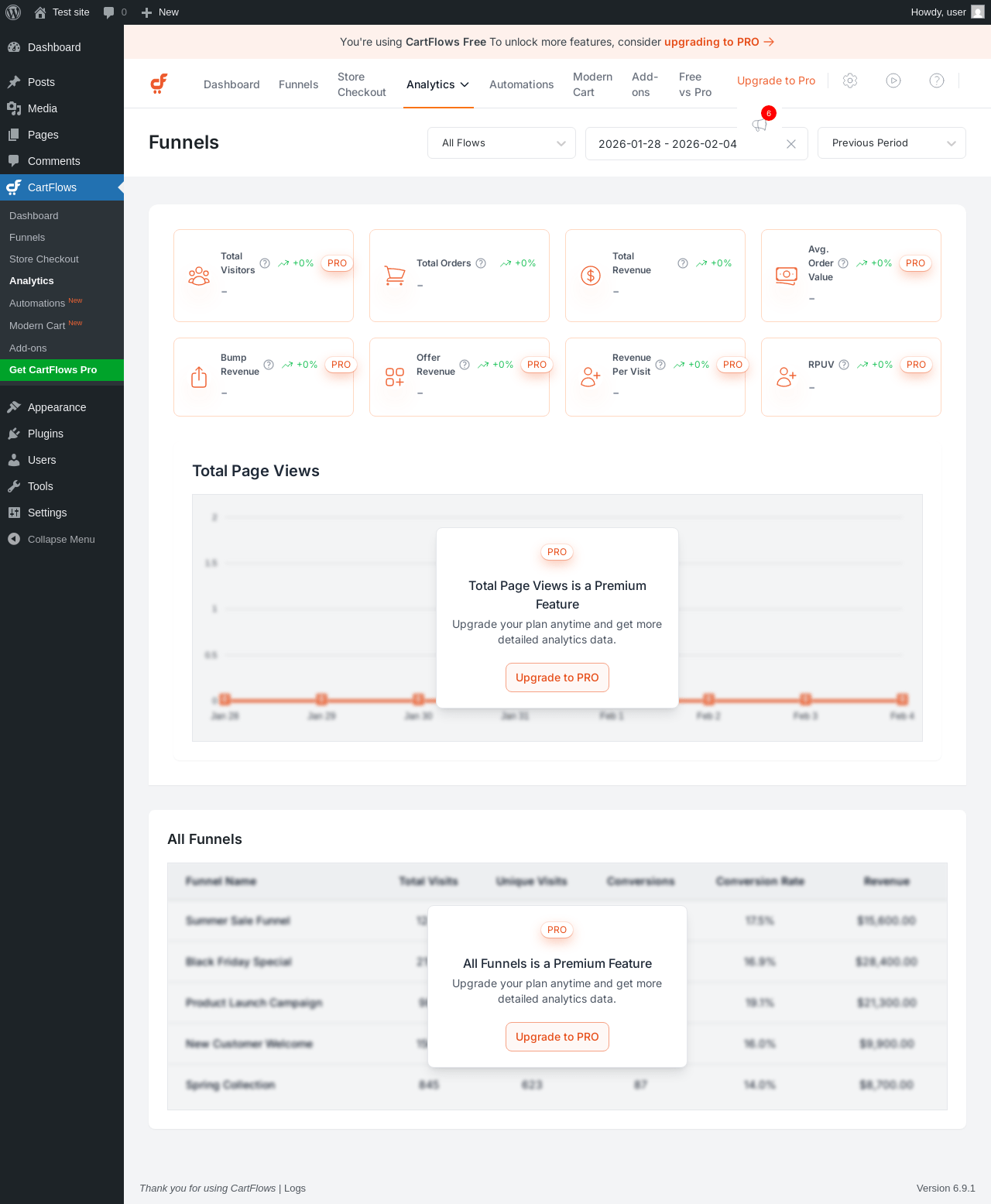Upgrade to PRO in All Funnels
The height and width of the screenshot is (1204, 991).
(x=557, y=1037)
